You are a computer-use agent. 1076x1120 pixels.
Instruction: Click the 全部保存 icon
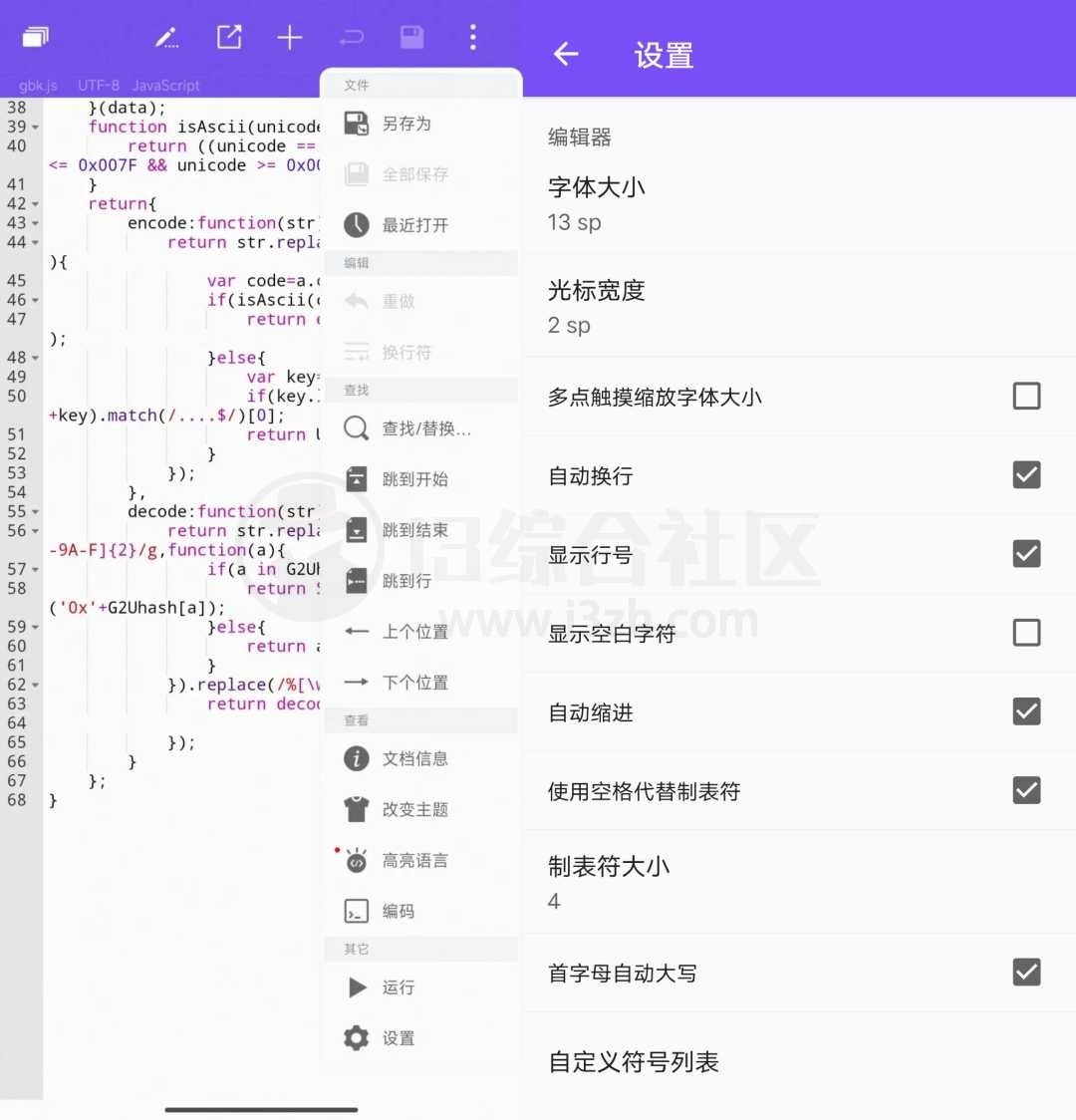(357, 174)
